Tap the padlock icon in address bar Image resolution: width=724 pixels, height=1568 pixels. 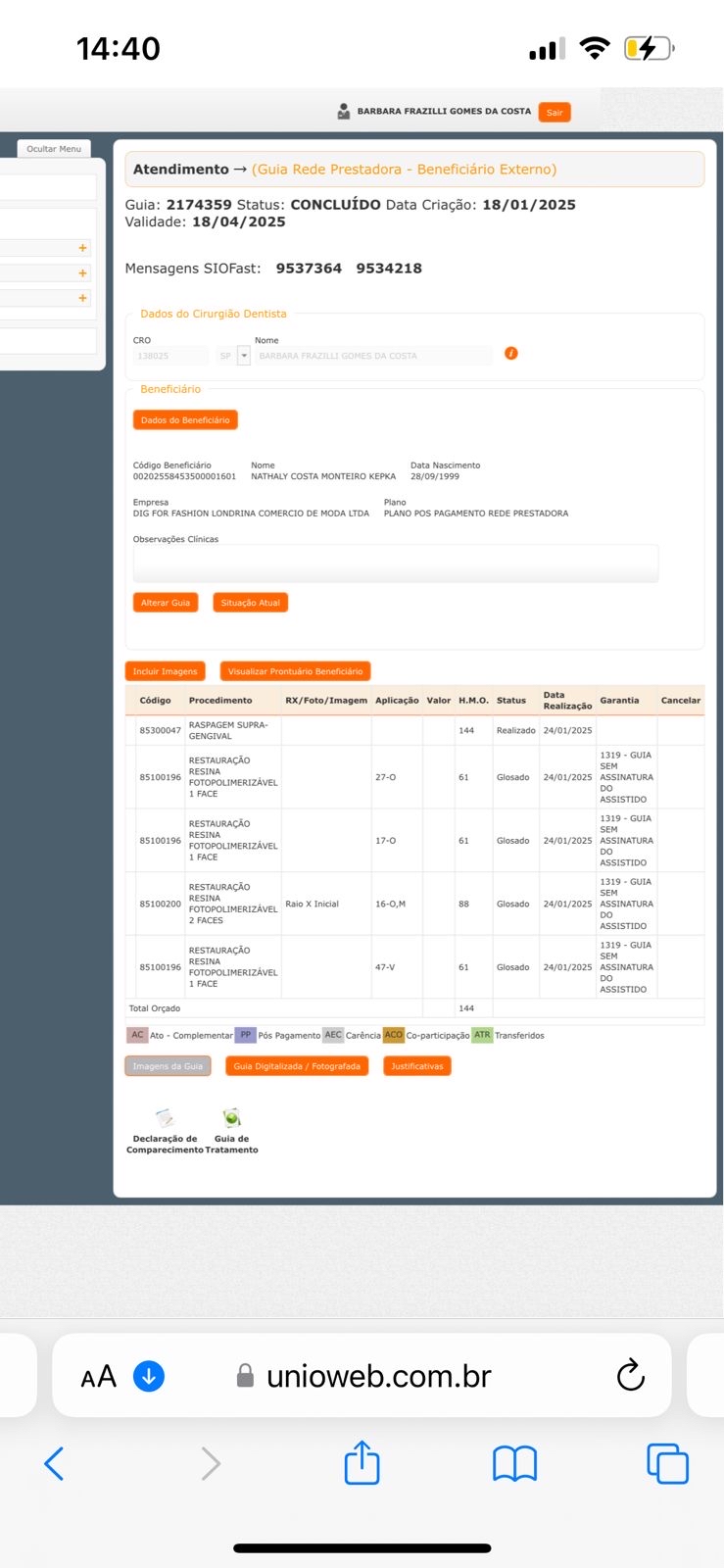pos(246,1376)
